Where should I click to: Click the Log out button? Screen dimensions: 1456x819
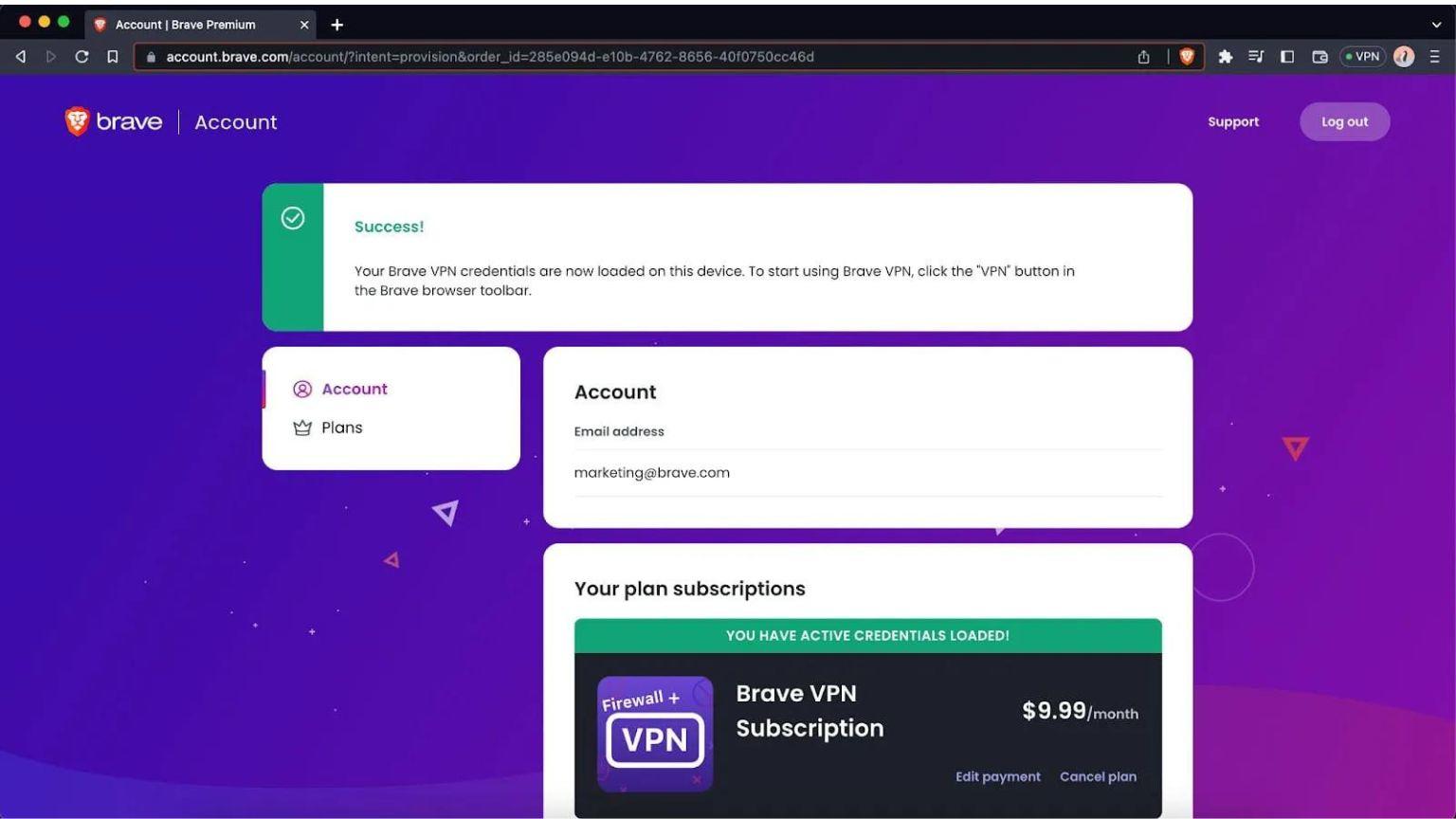click(x=1344, y=121)
